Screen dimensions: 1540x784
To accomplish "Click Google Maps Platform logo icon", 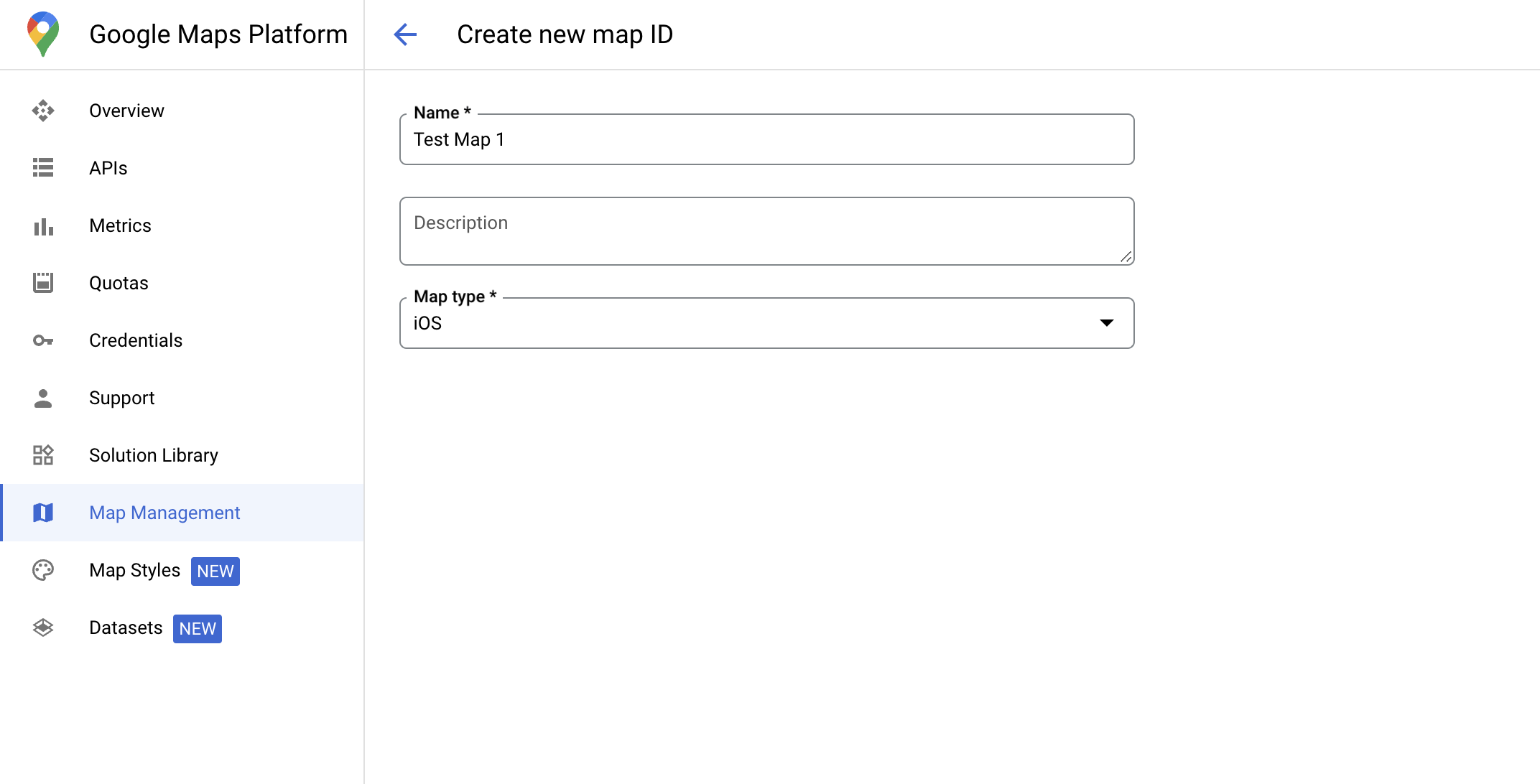I will [41, 34].
